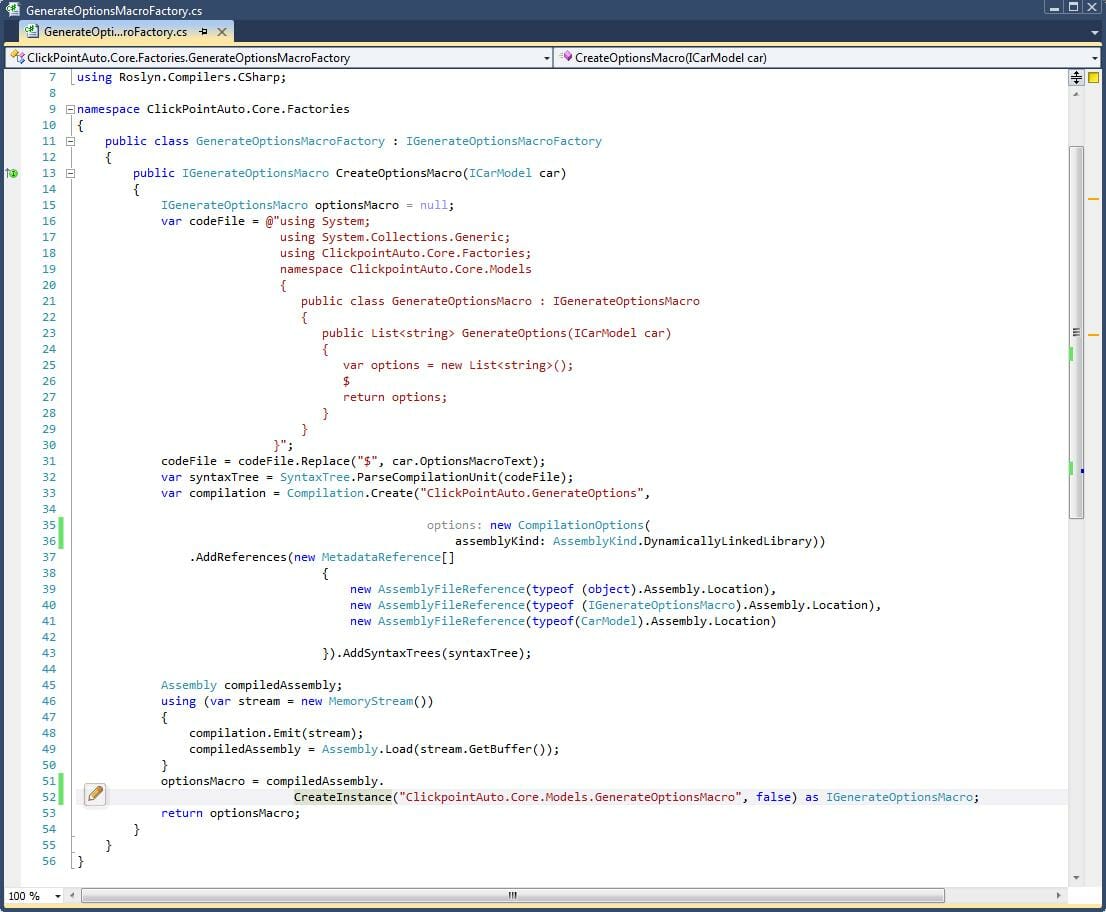The width and height of the screenshot is (1106, 912).
Task: Toggle the pin on the GenerateOpti...roFactory.cs tab
Action: (203, 32)
